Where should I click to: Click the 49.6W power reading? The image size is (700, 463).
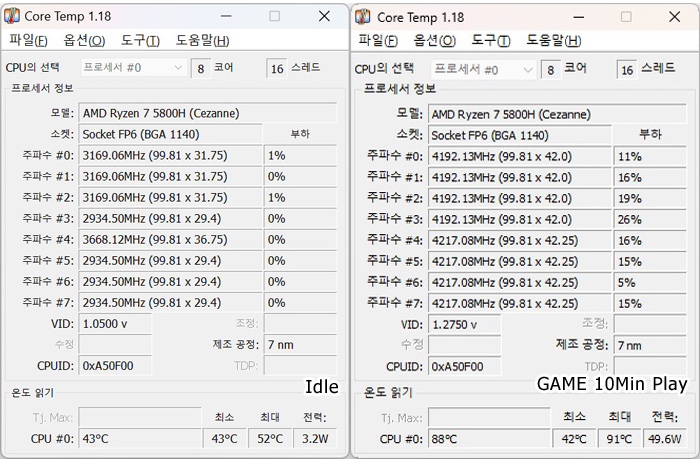coord(666,438)
